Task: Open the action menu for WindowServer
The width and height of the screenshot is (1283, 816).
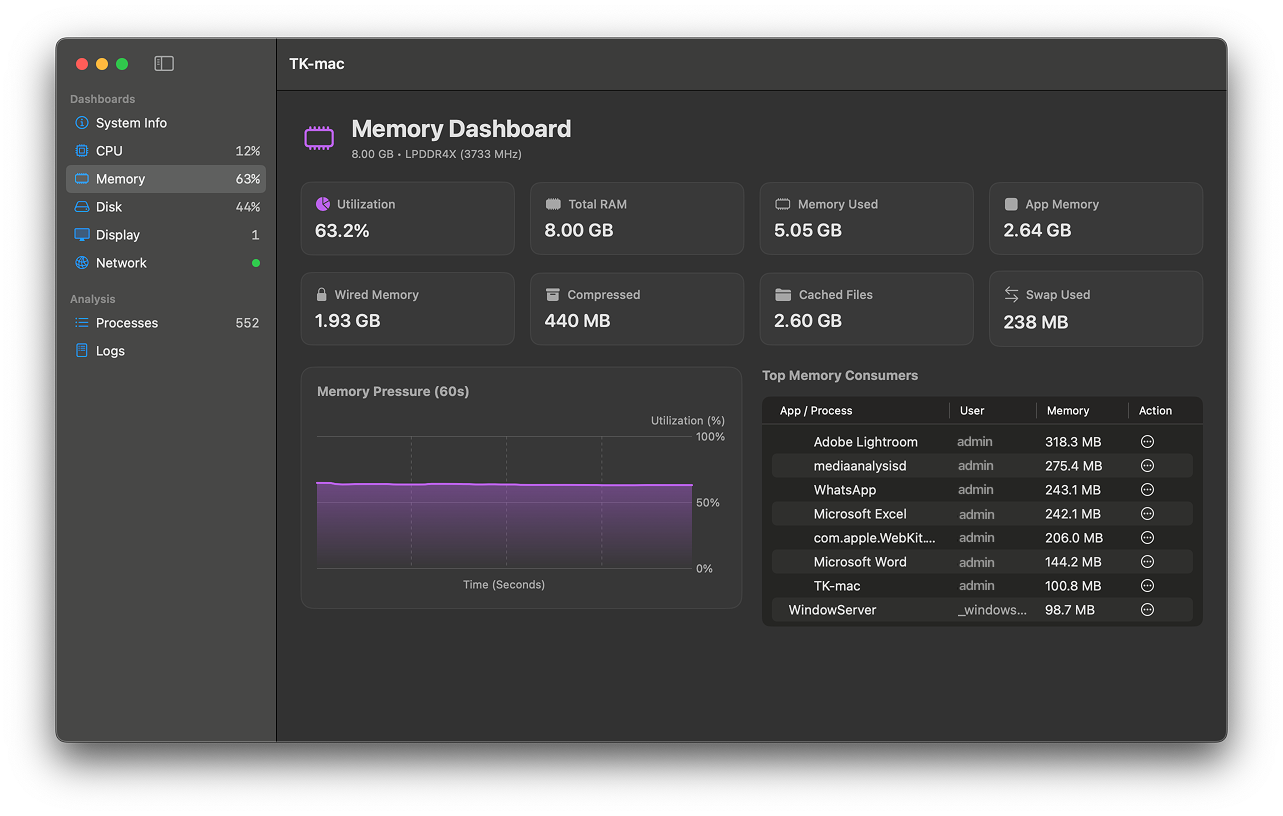Action: 1147,609
